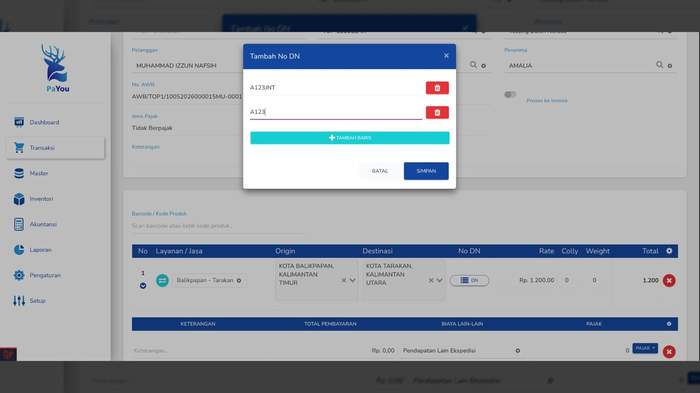Viewport: 700px width, 393px height.
Task: Open the Destinasi dropdown arrow
Action: click(x=439, y=280)
